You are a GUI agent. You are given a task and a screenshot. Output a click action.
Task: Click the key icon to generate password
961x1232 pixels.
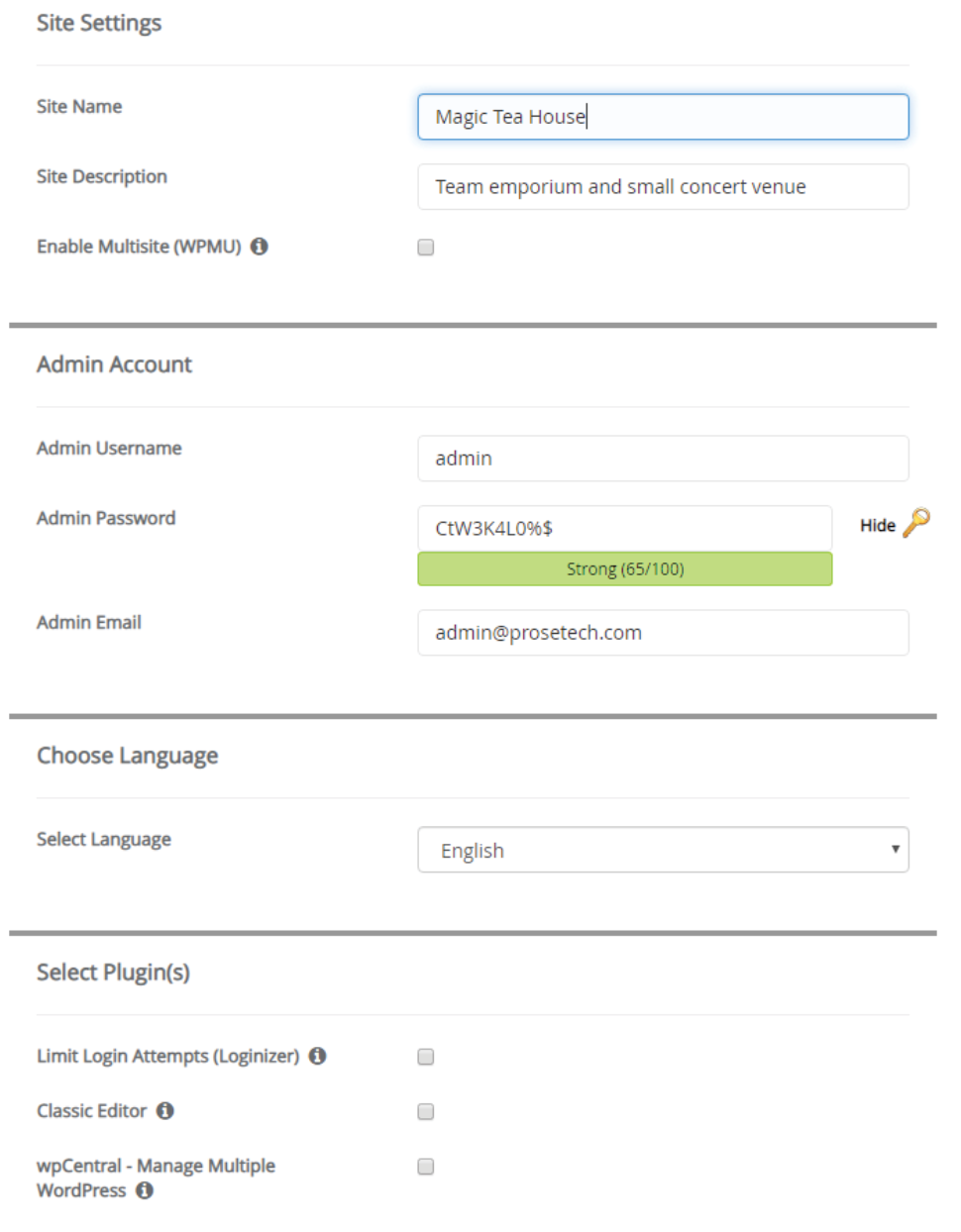click(916, 522)
